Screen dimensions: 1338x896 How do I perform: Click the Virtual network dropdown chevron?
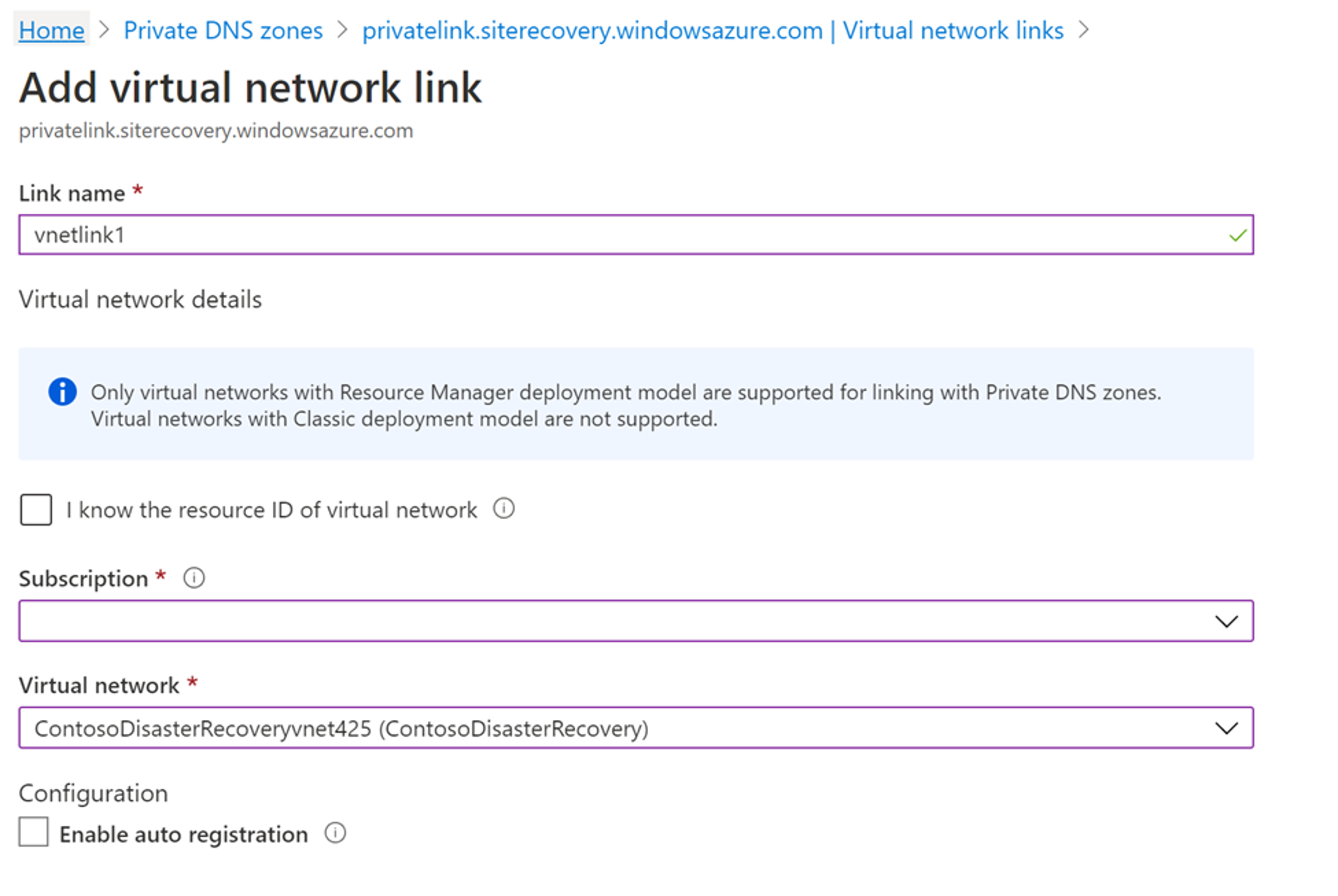1227,728
